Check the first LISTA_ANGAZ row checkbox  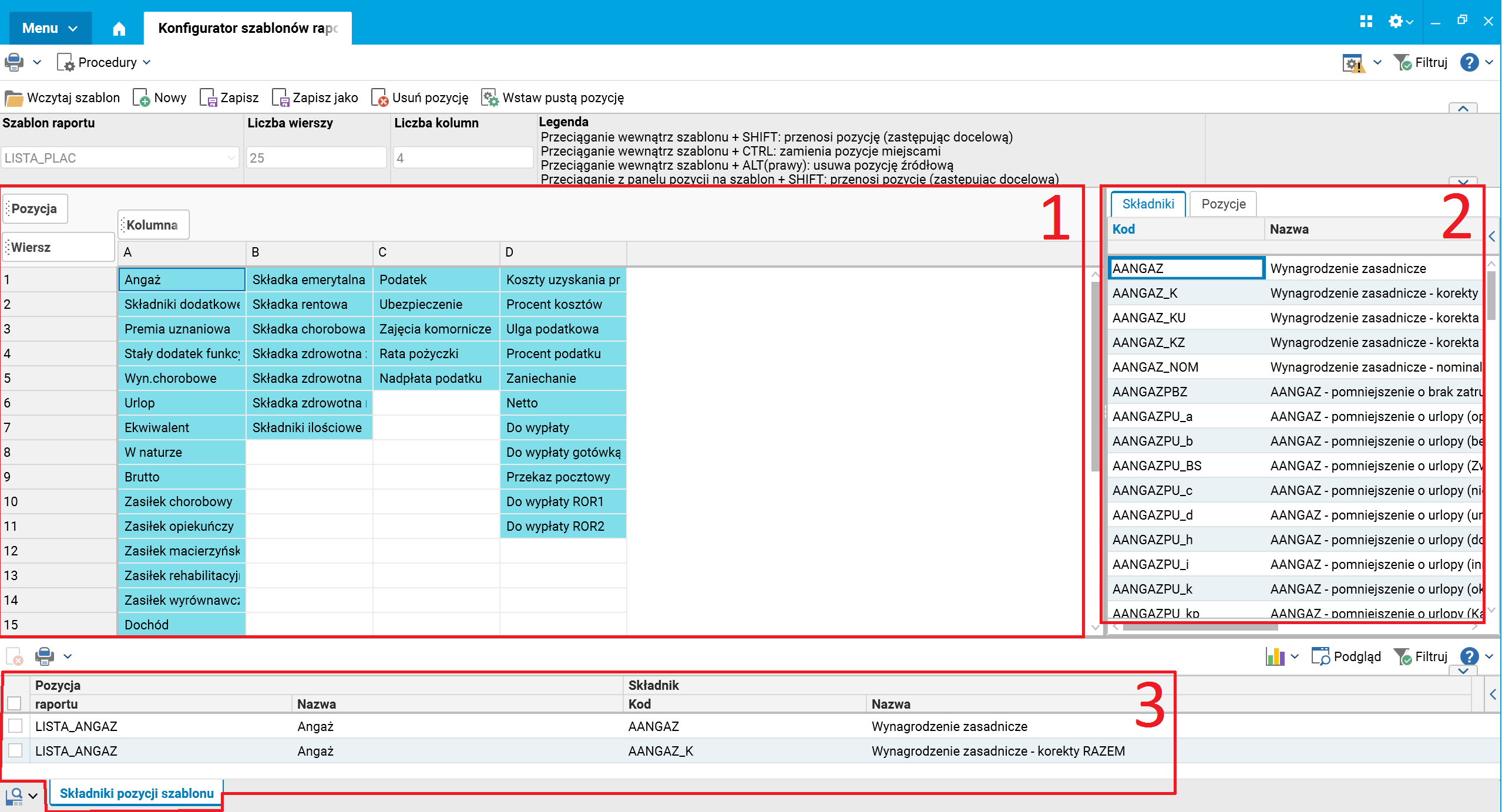click(15, 726)
